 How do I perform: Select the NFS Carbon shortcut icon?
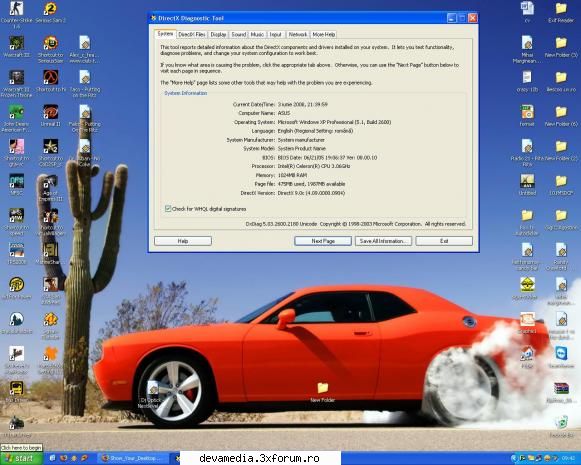pyautogui.click(x=16, y=181)
